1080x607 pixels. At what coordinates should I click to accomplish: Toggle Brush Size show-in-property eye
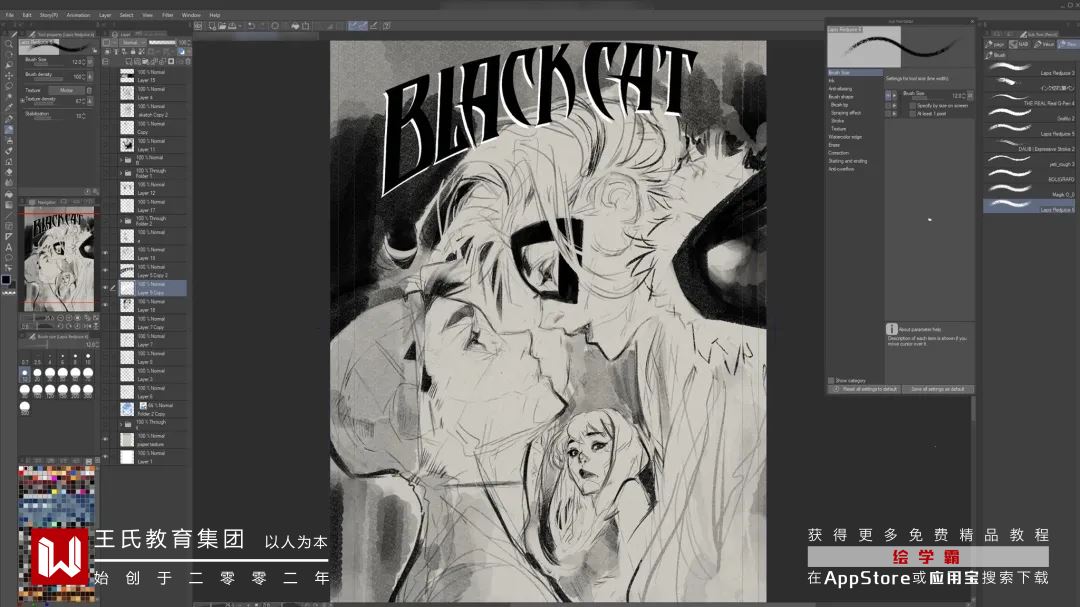tap(888, 95)
